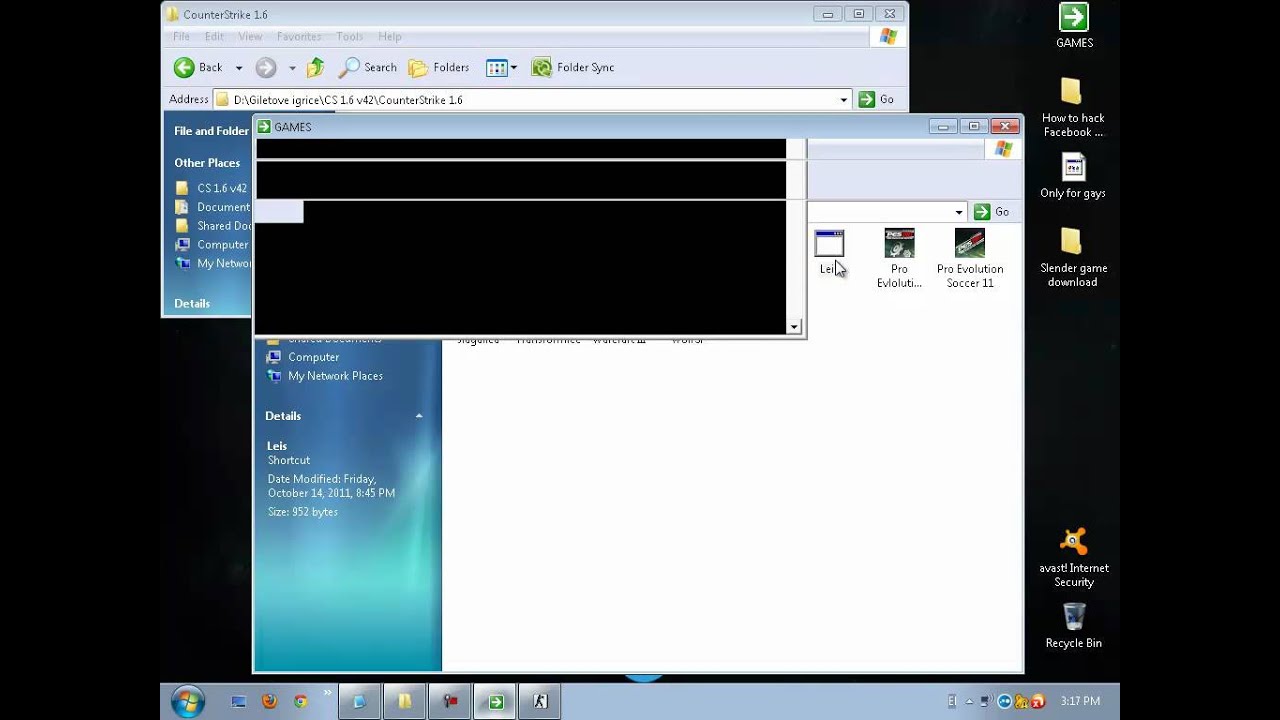1280x720 pixels.
Task: Switch to the GAMES green-arrow taskbar button
Action: 495,702
